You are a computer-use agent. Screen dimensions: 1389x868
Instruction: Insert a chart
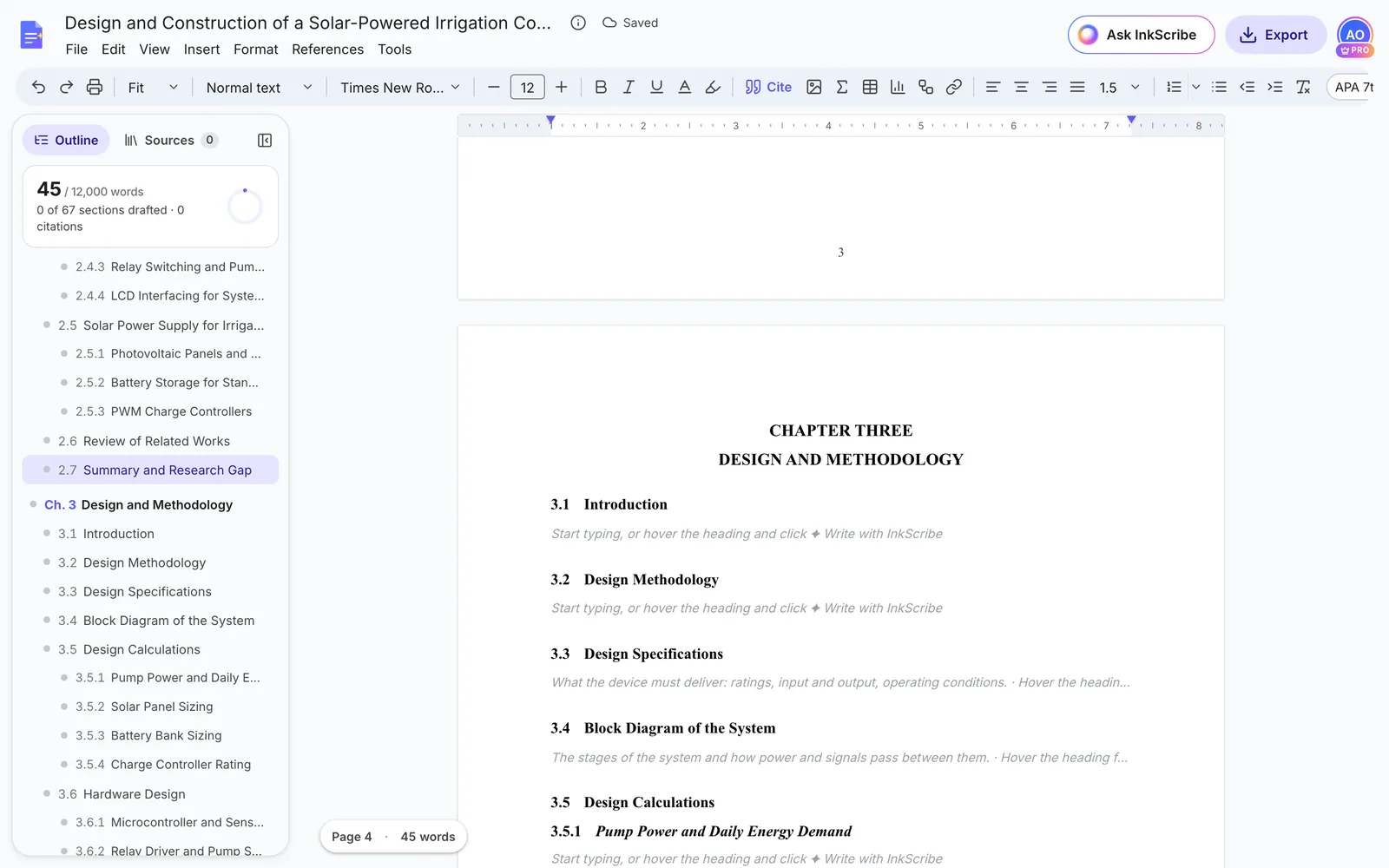coord(898,87)
